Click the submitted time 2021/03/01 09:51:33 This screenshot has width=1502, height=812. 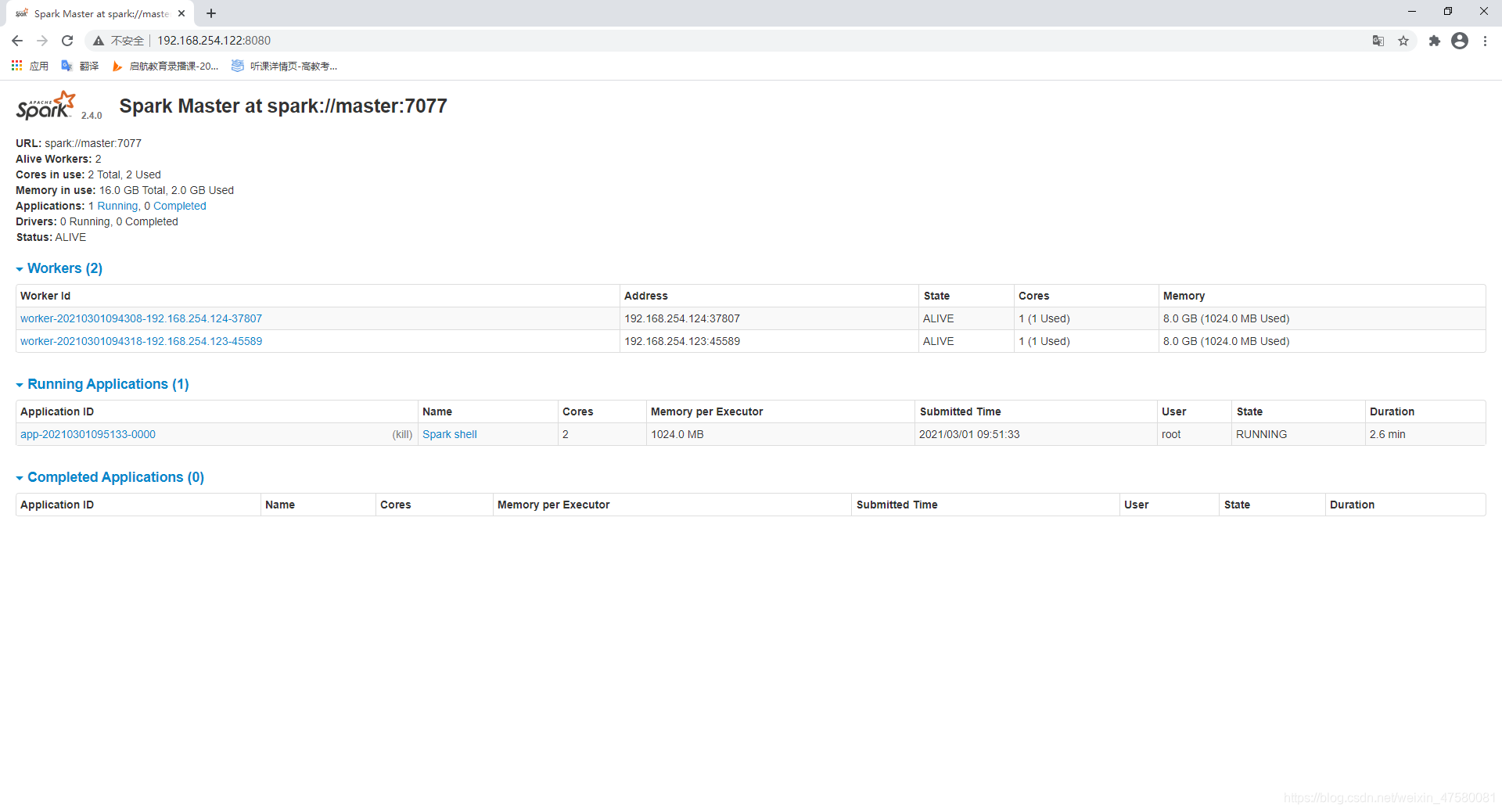969,434
